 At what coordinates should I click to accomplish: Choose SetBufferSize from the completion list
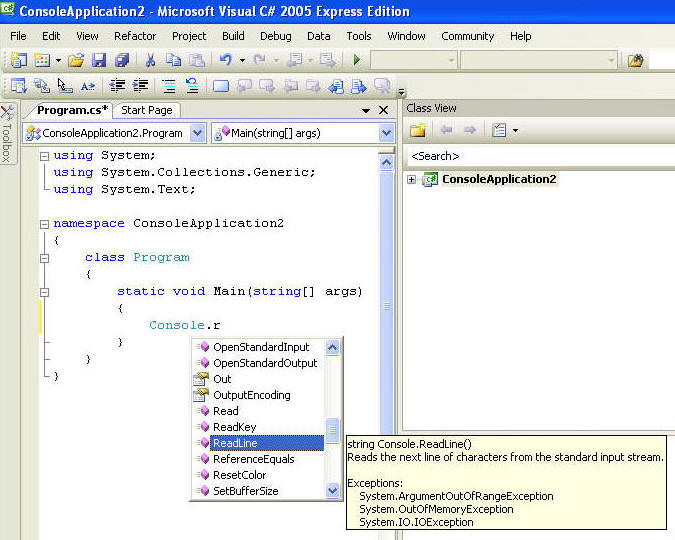[245, 491]
